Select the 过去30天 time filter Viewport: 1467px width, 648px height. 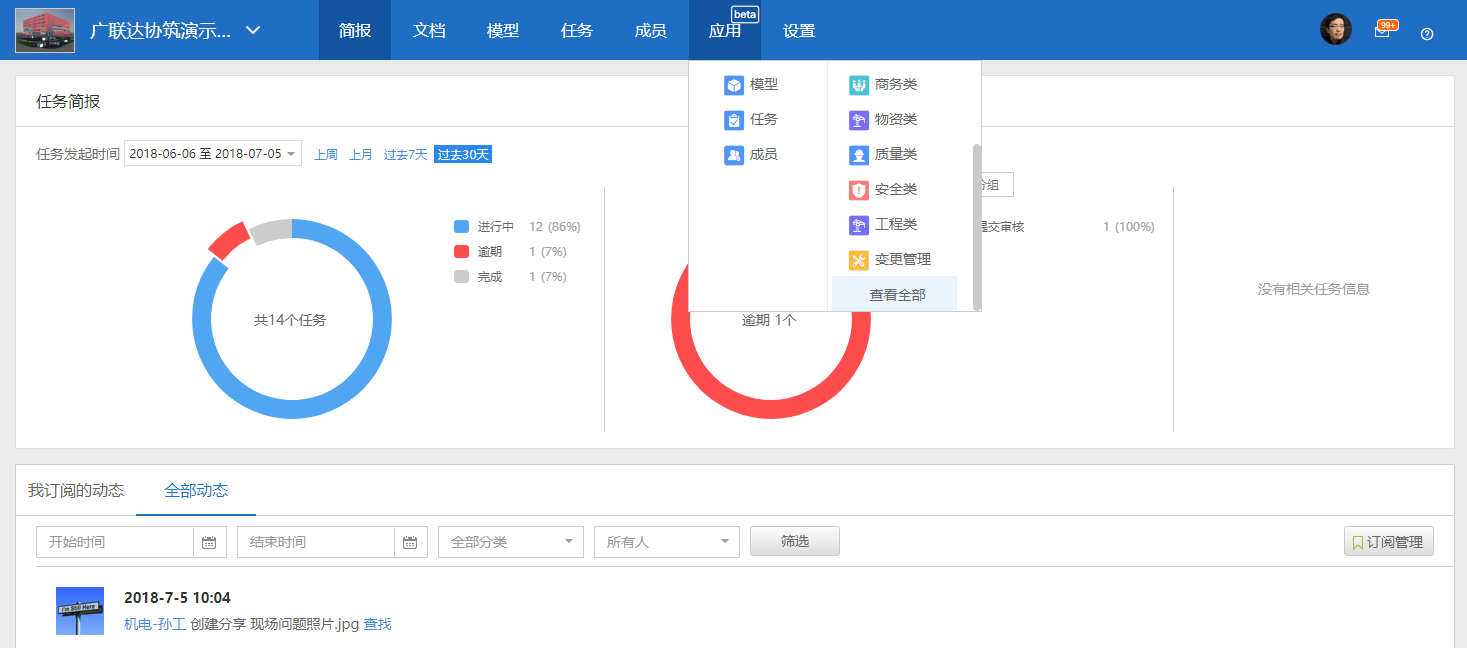(462, 155)
